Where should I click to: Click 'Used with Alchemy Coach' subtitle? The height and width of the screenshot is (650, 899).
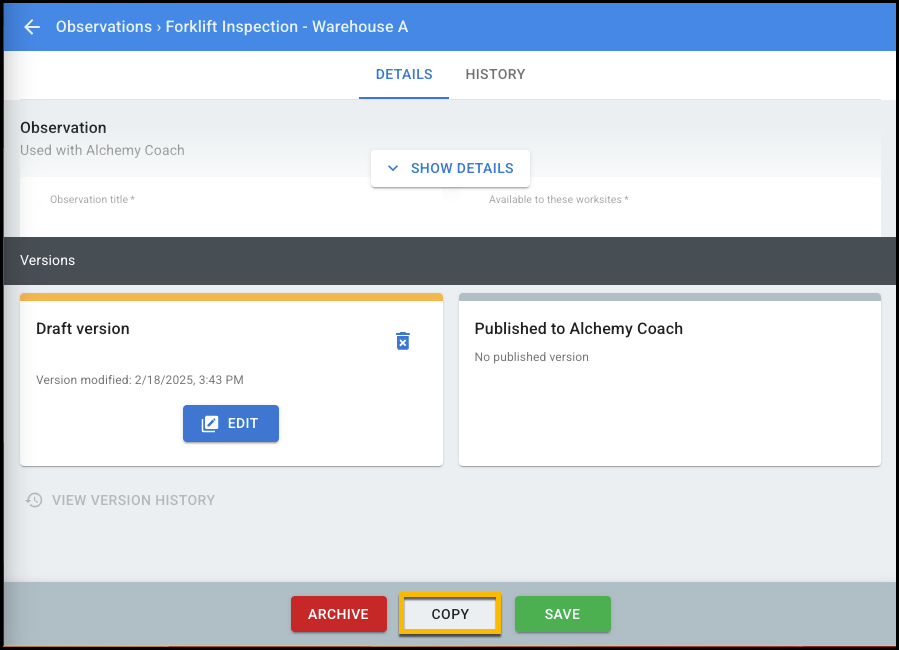pyautogui.click(x=102, y=150)
